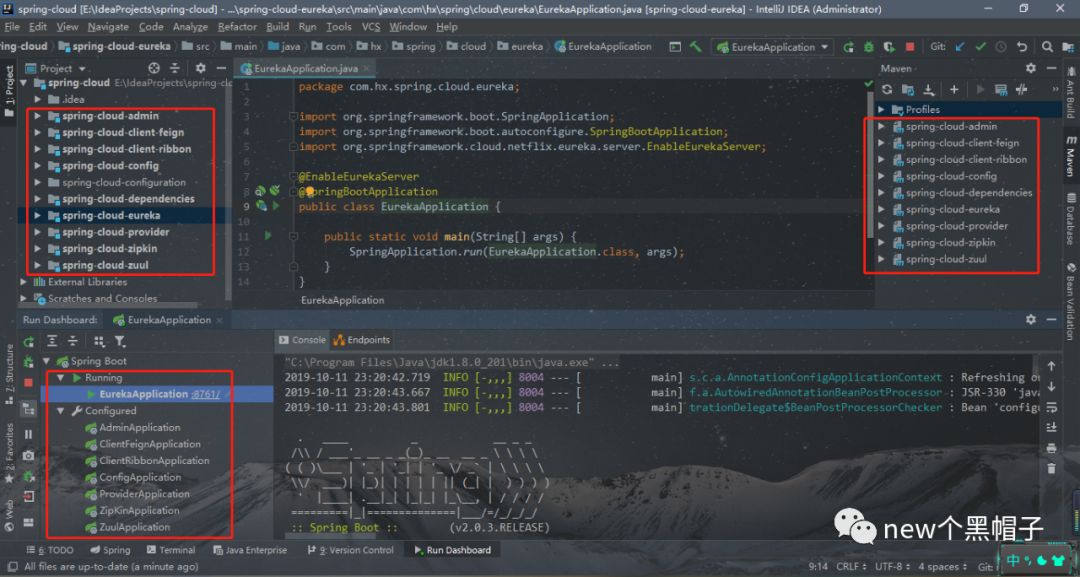Viewport: 1080px width, 577px height.
Task: Click the Run Dashboard filter funnel icon
Action: (x=120, y=342)
